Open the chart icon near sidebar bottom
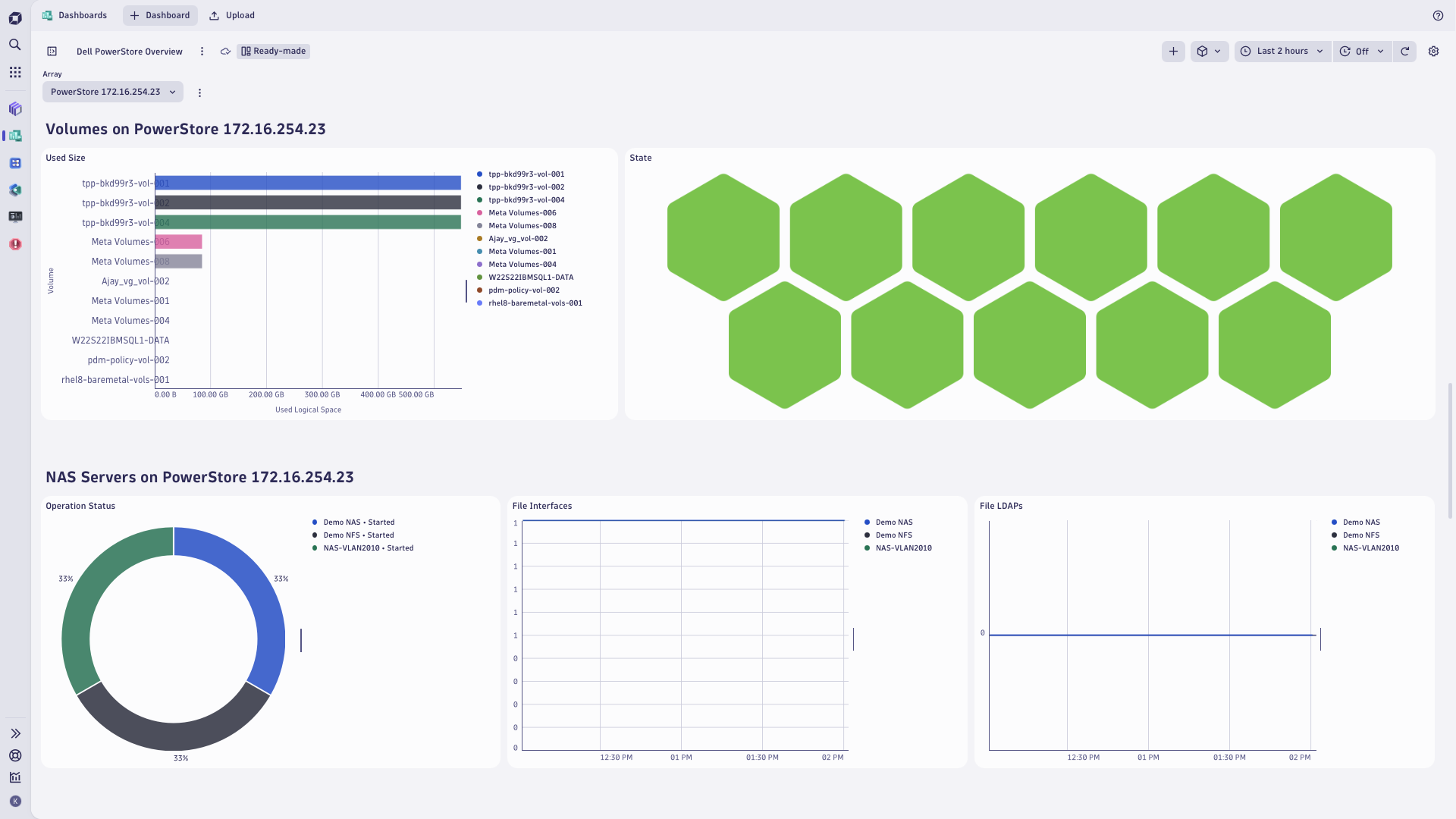The width and height of the screenshot is (1456, 819). [x=15, y=777]
